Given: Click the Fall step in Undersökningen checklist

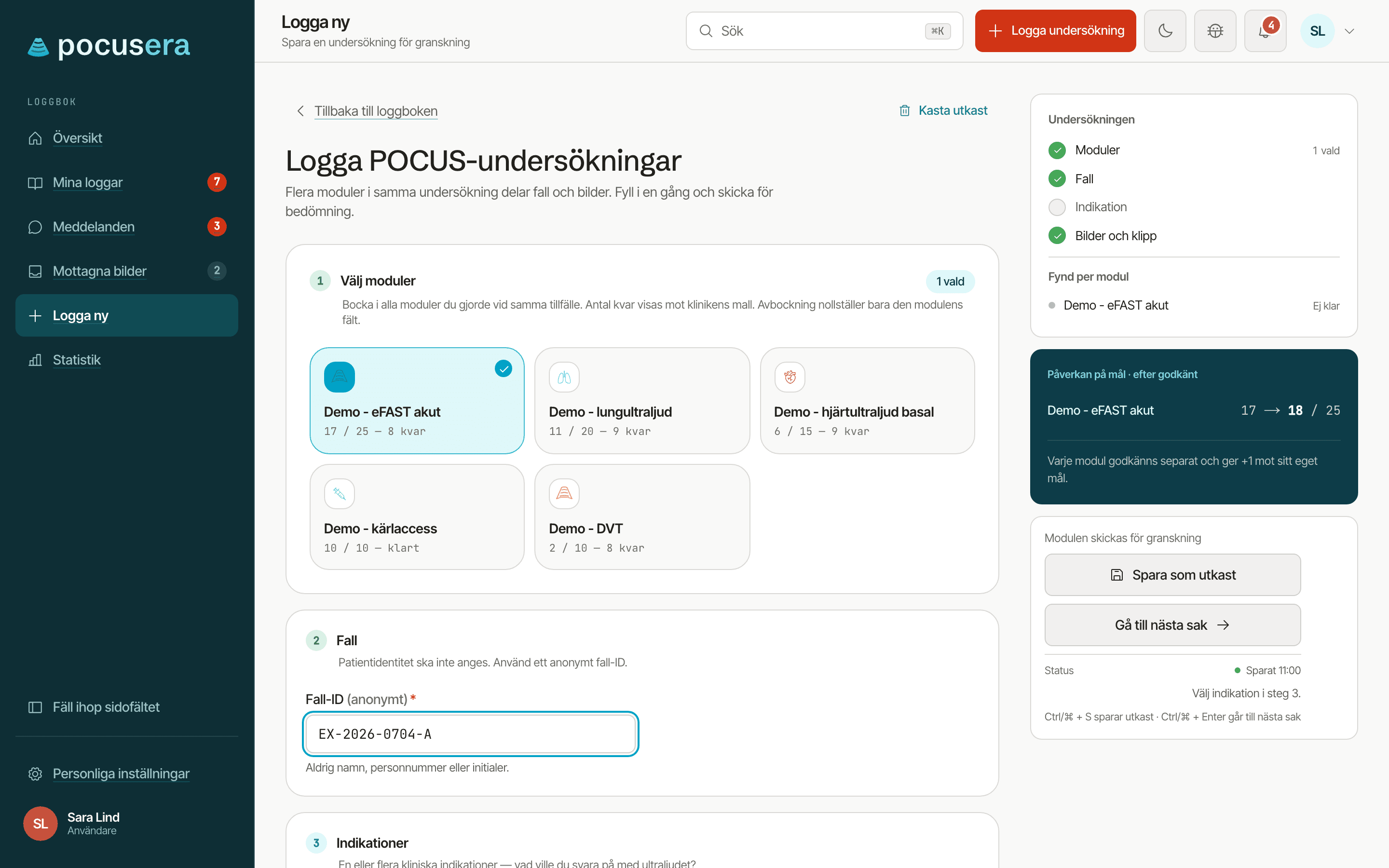Looking at the screenshot, I should point(1193,179).
